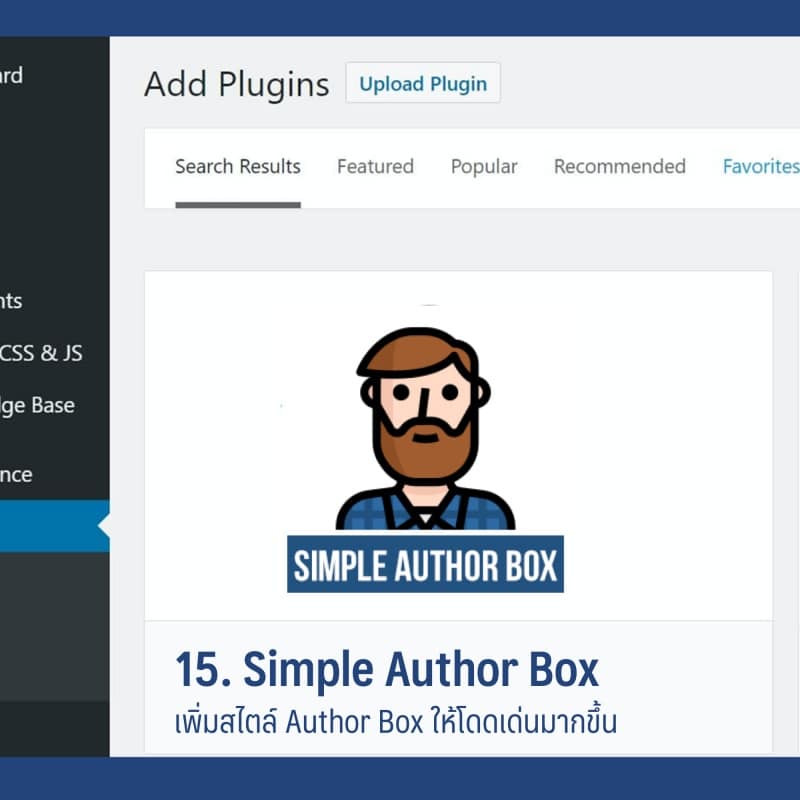Click the SIMPLE AUTHOR BOX banner label
Image resolution: width=800 pixels, height=800 pixels.
(x=425, y=565)
